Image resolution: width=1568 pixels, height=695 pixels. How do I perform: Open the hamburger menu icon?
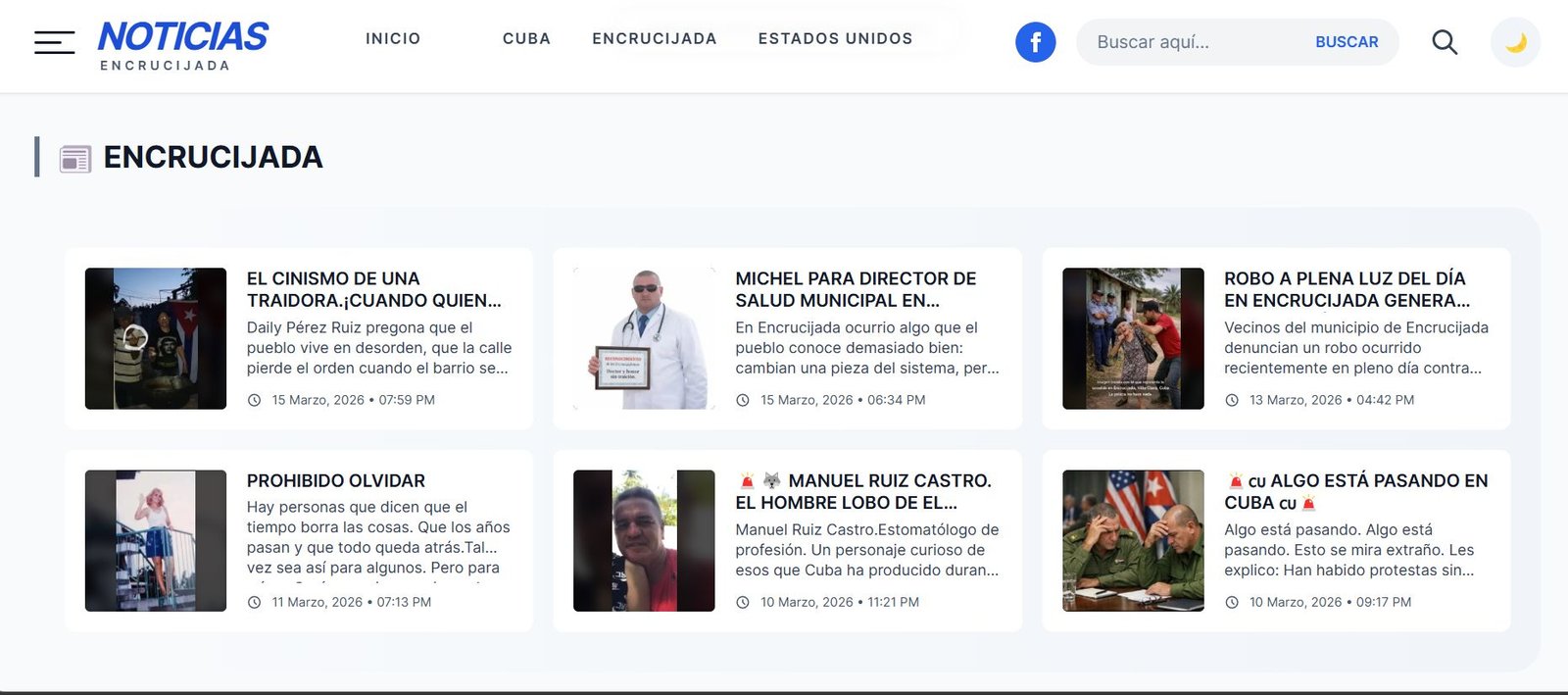[54, 42]
